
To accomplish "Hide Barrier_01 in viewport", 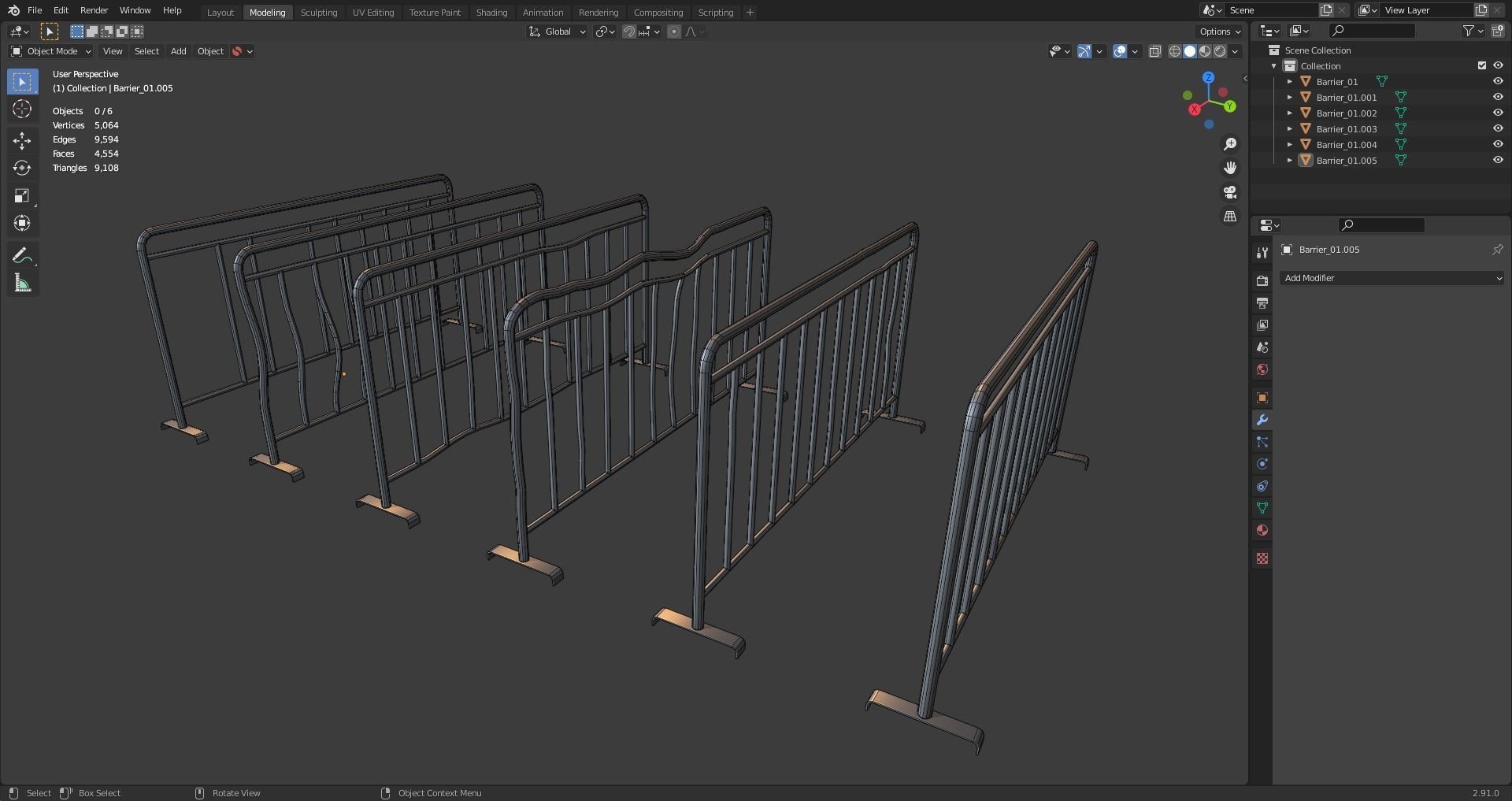I will (x=1498, y=81).
